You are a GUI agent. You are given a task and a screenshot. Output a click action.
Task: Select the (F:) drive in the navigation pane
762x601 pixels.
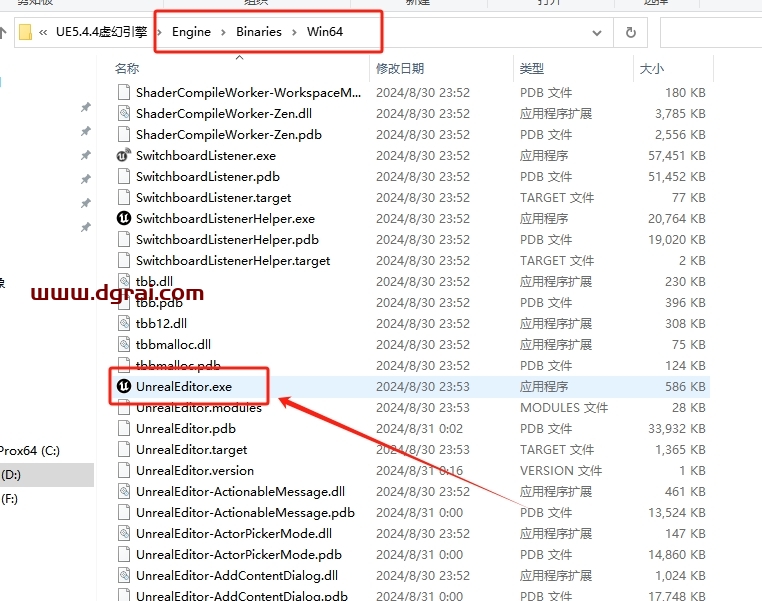[x=10, y=498]
